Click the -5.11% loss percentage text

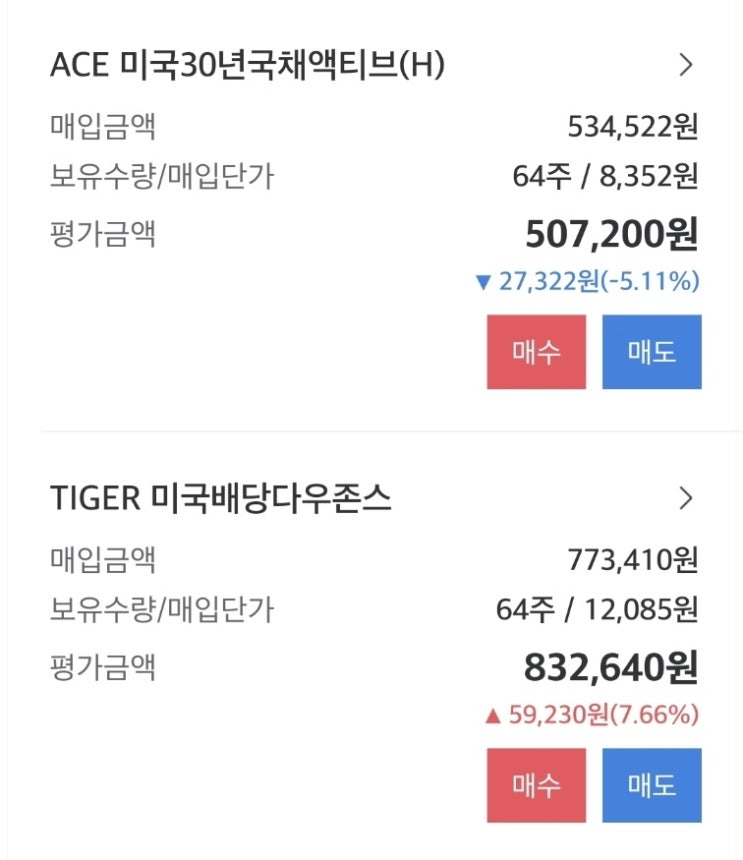click(651, 283)
